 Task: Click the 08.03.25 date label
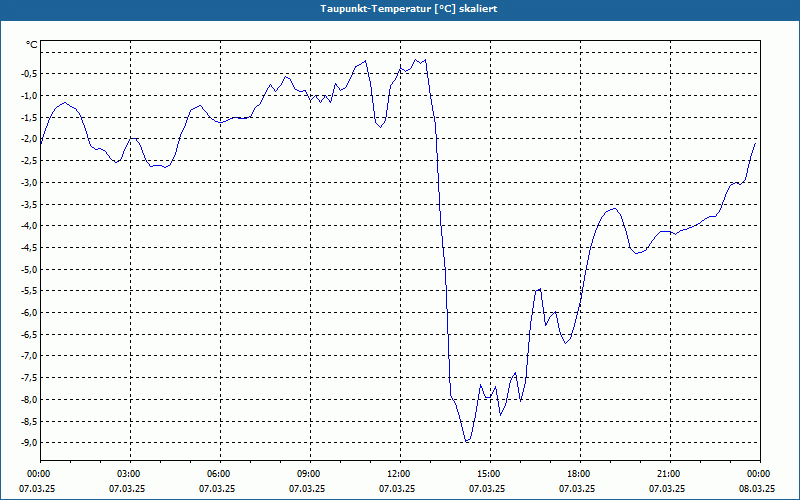tap(757, 488)
